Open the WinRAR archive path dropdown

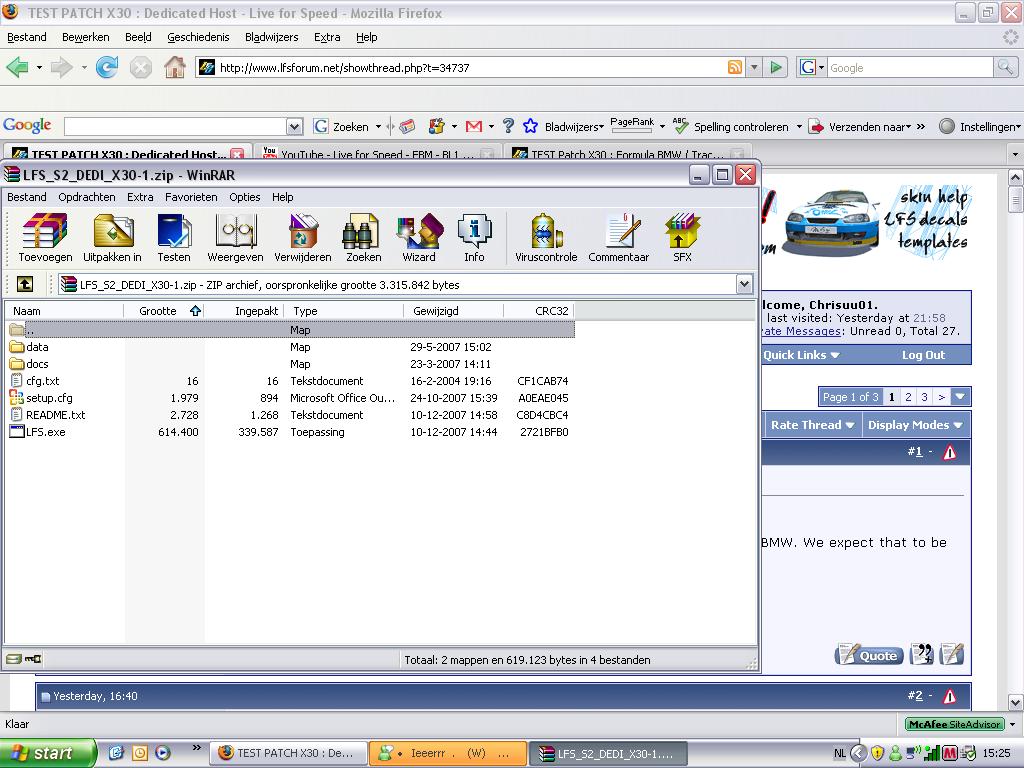tap(744, 284)
